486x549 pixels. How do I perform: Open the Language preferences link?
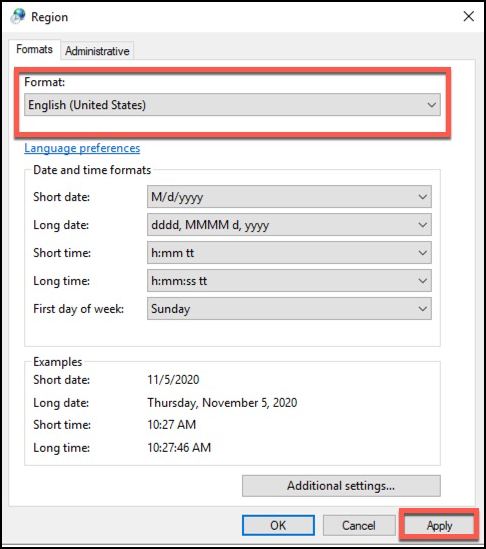[82, 148]
